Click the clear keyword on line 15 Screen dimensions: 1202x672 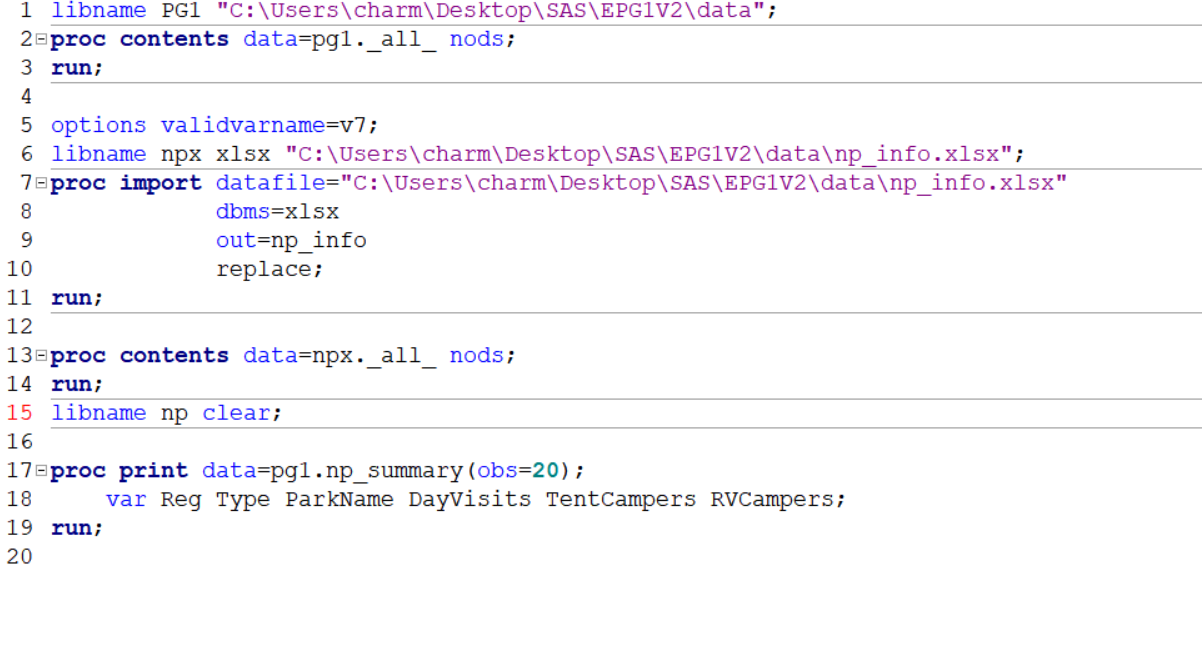235,412
